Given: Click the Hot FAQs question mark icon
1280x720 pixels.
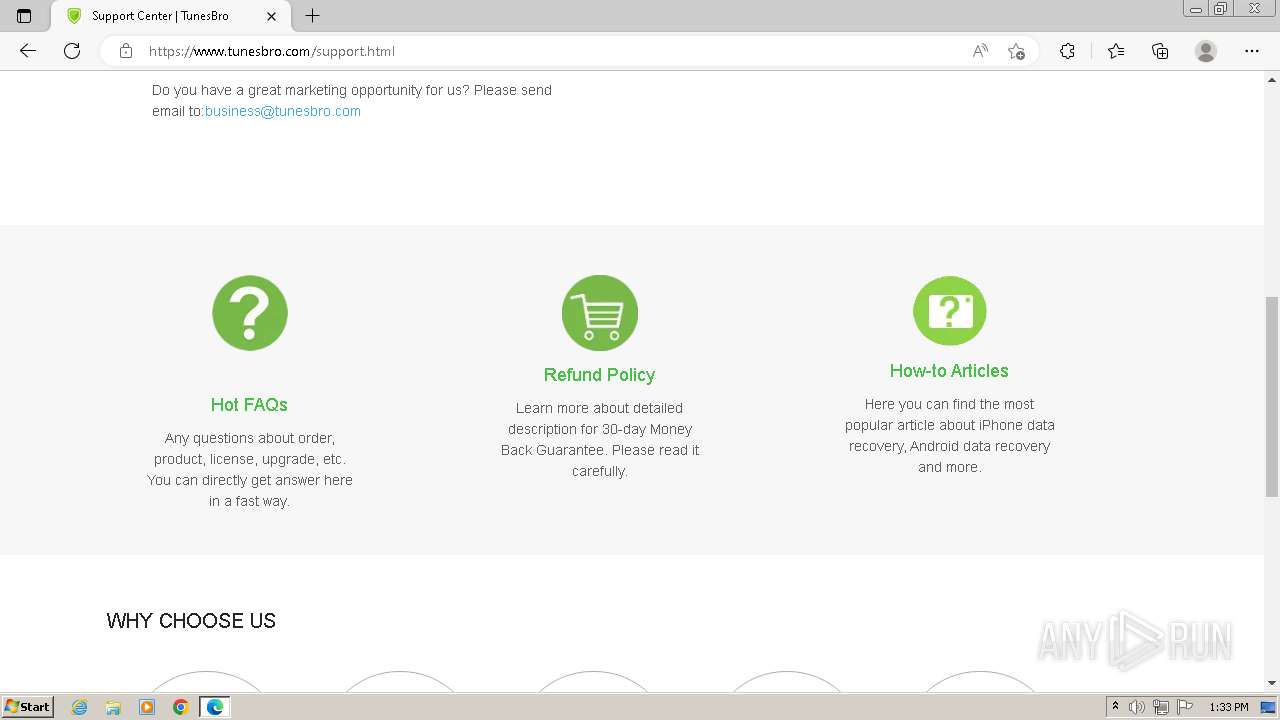Looking at the screenshot, I should [x=250, y=313].
